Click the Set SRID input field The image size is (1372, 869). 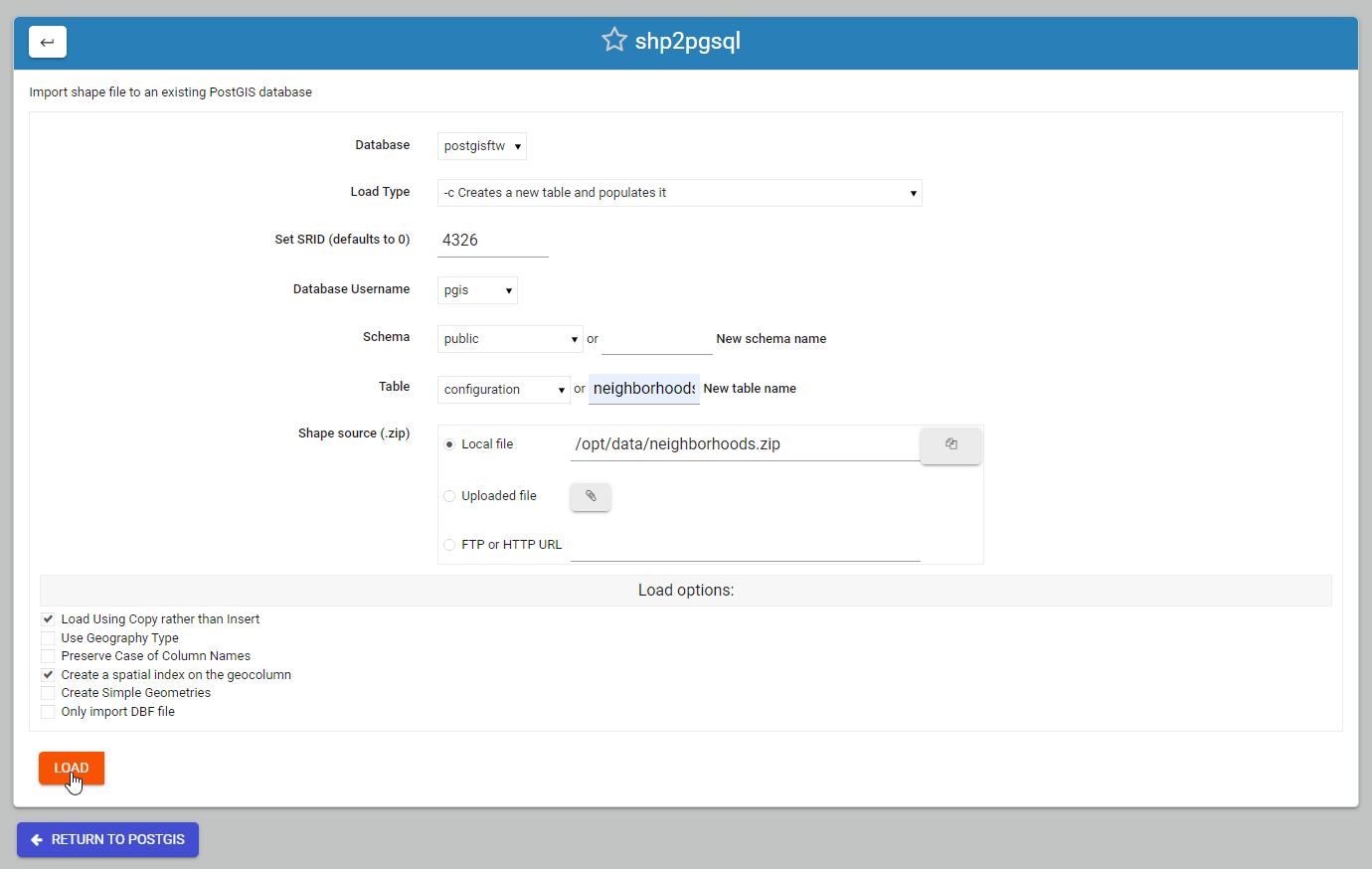[x=492, y=241]
